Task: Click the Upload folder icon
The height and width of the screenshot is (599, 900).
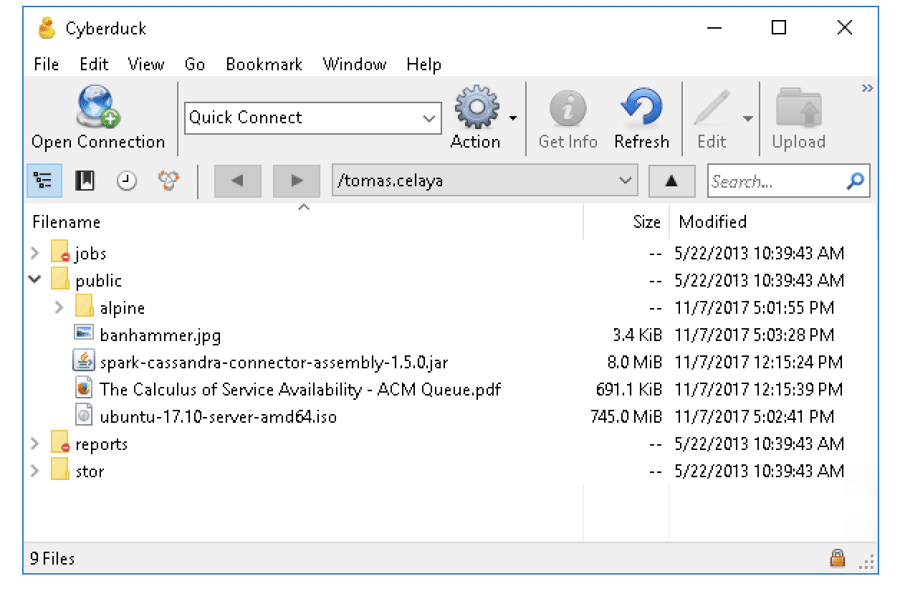Action: click(798, 107)
